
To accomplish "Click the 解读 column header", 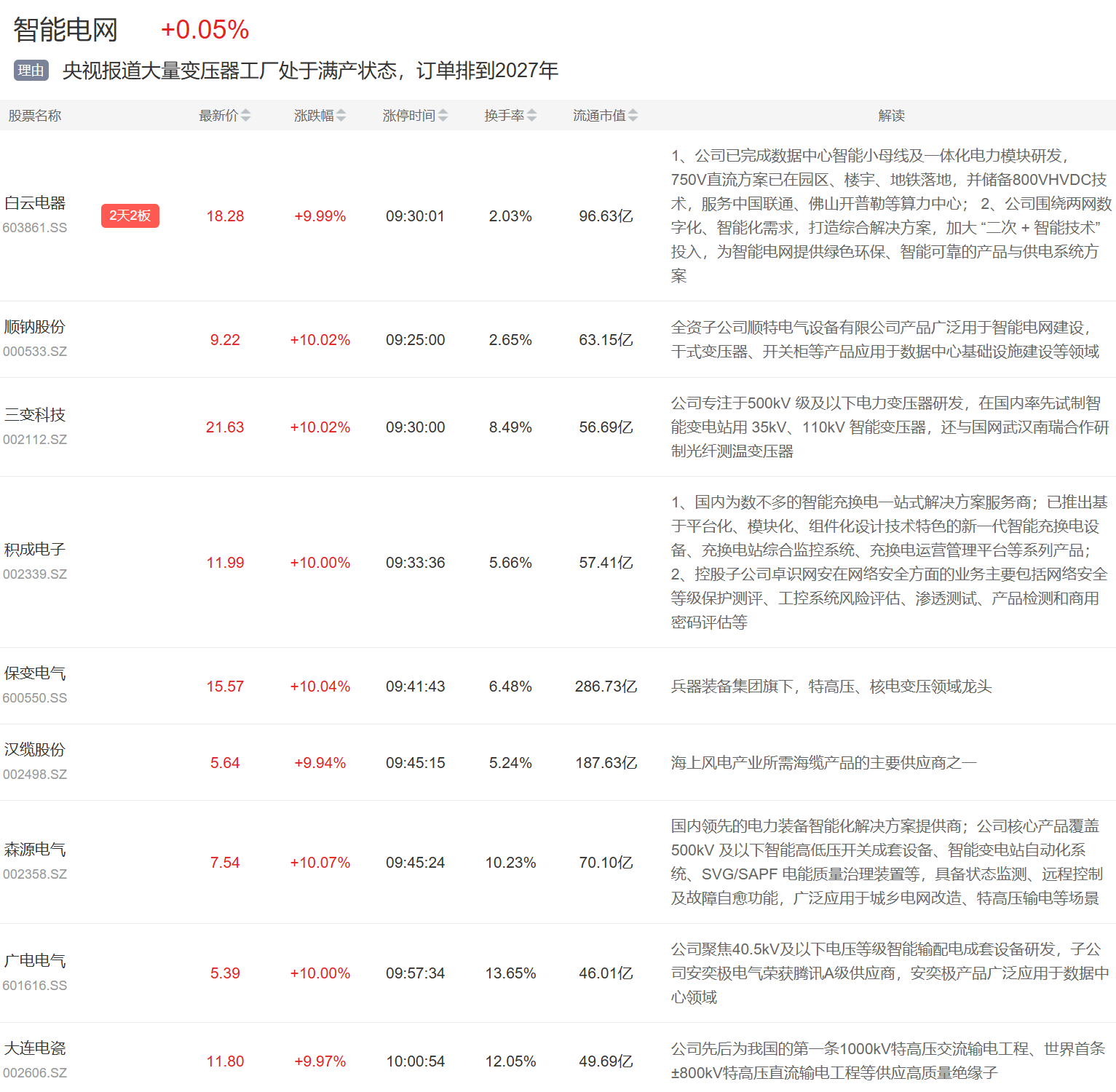I will (x=891, y=116).
